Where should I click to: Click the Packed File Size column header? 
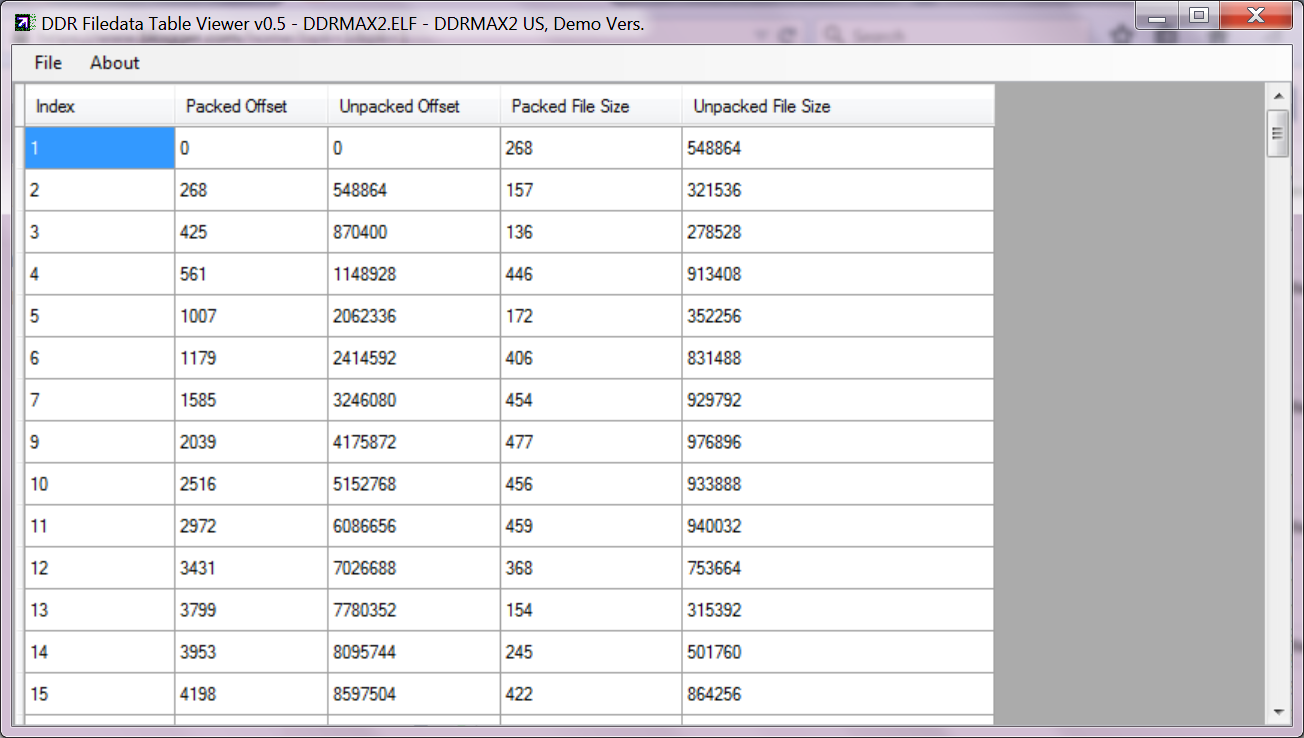[592, 106]
